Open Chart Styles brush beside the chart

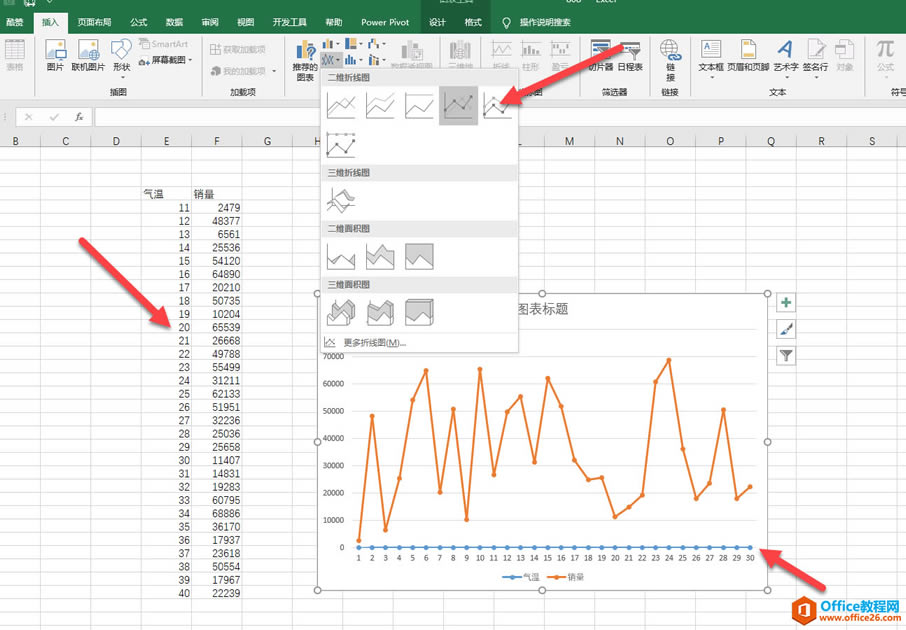786,328
